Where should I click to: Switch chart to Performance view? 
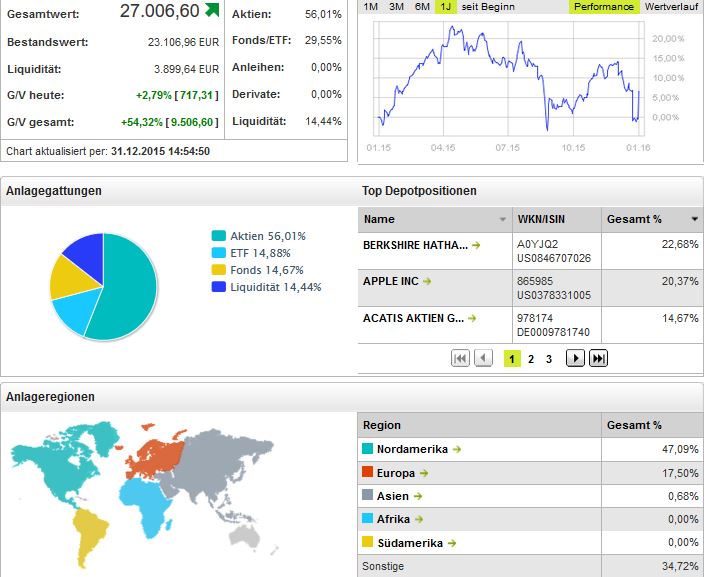604,7
